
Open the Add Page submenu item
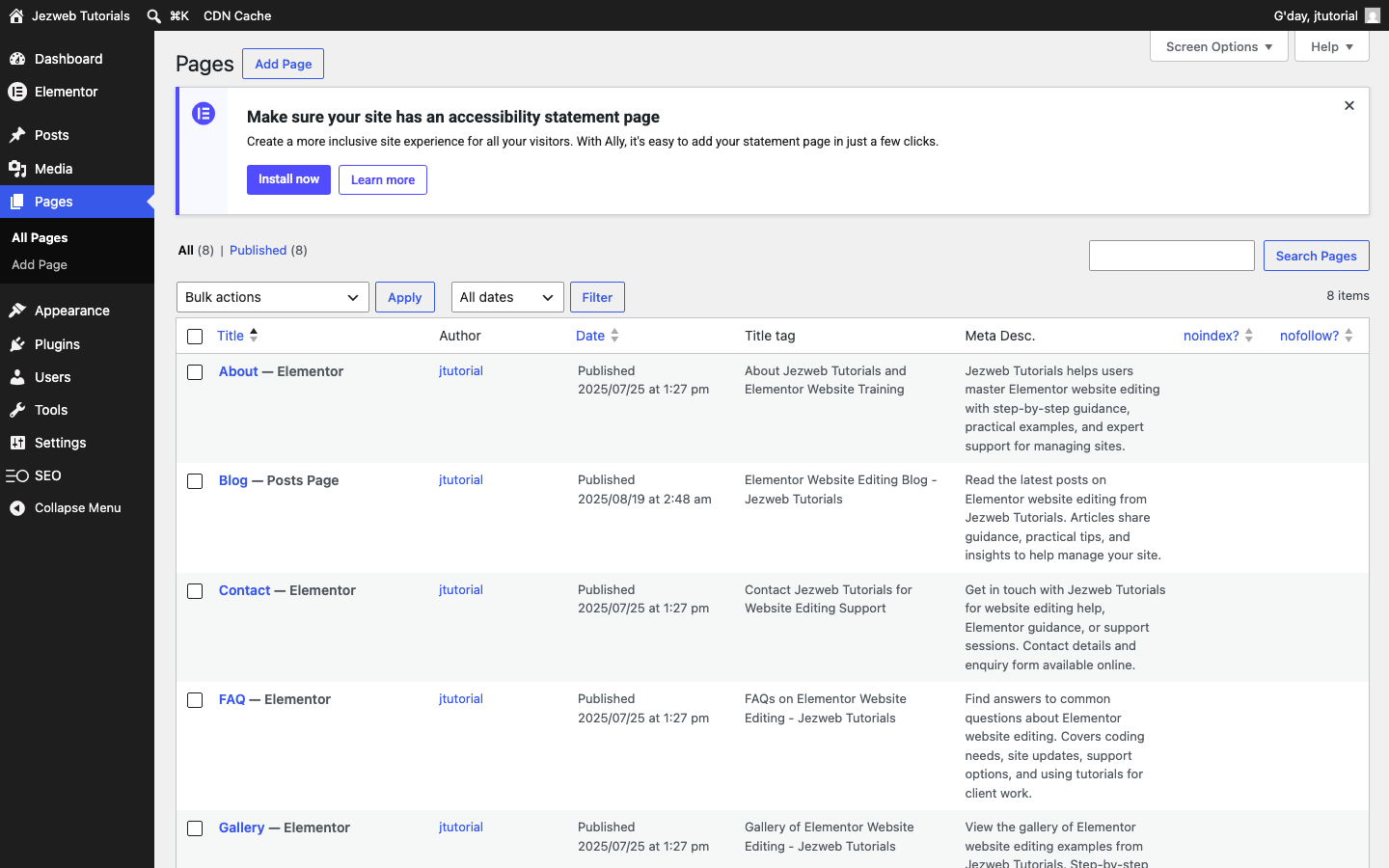(x=40, y=264)
